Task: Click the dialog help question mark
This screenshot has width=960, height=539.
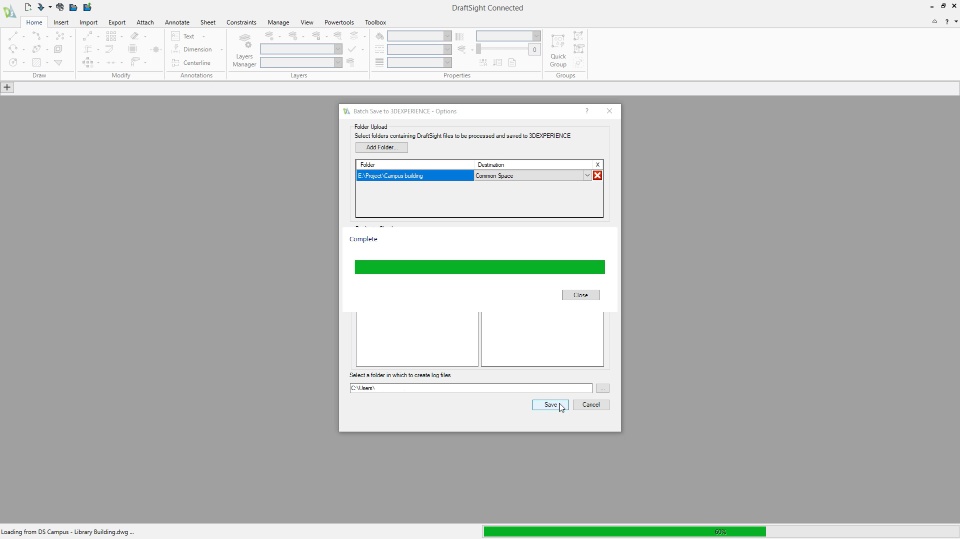Action: click(x=587, y=111)
